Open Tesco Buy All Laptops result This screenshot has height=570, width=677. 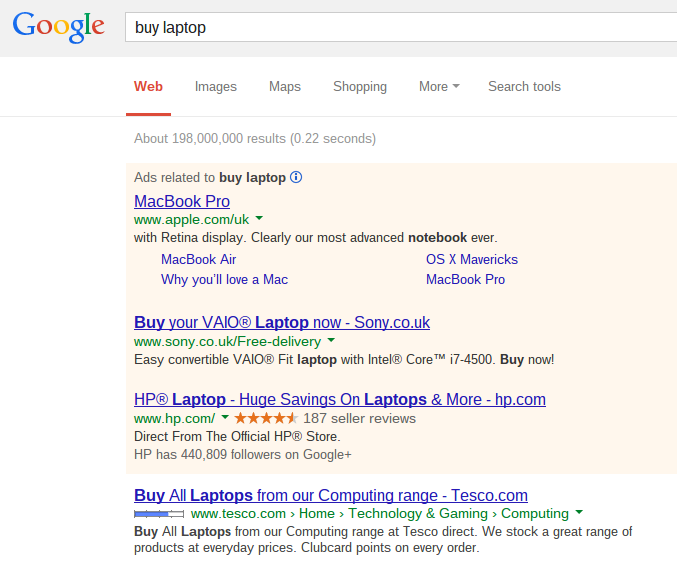click(x=331, y=495)
